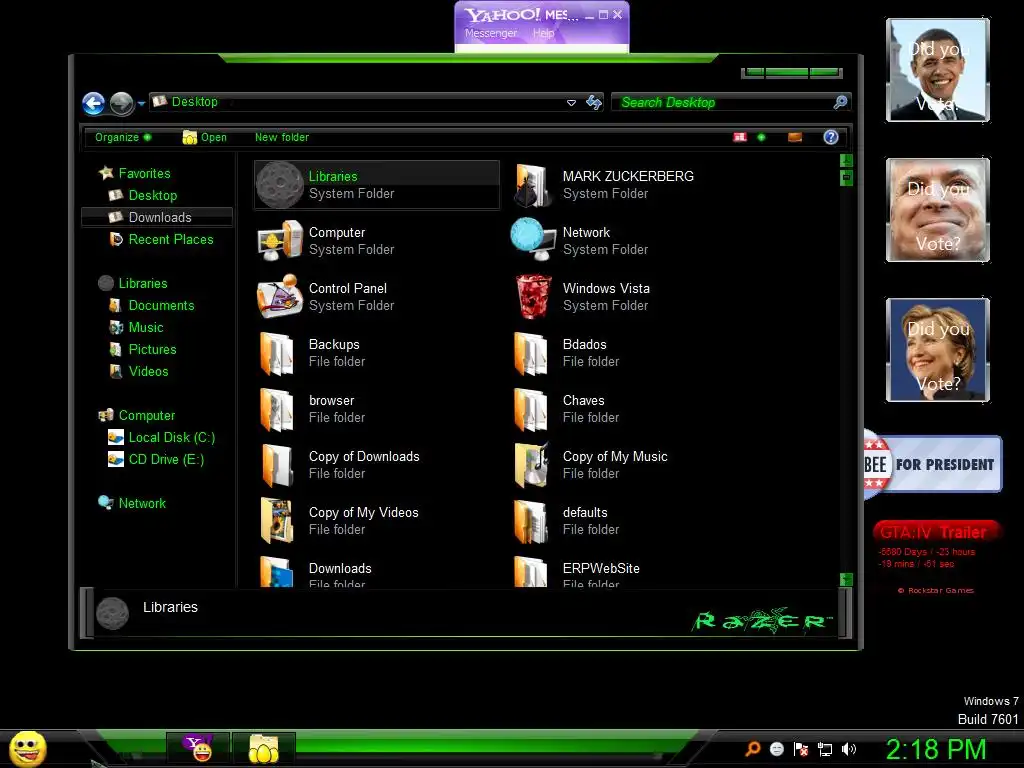Open the Pictures library
The image size is (1024, 768).
(x=143, y=349)
